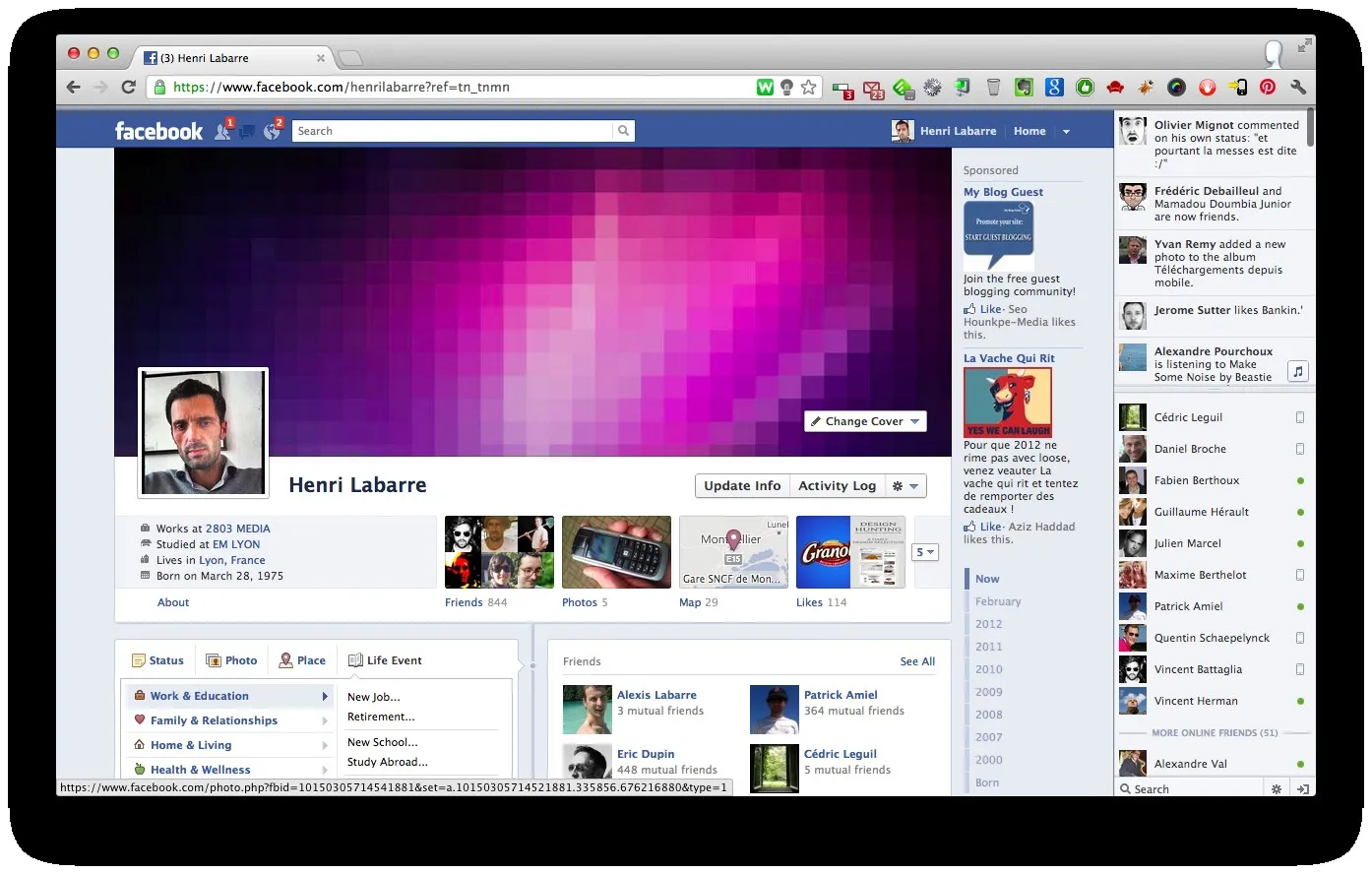Open a new browser tab

[x=349, y=58]
